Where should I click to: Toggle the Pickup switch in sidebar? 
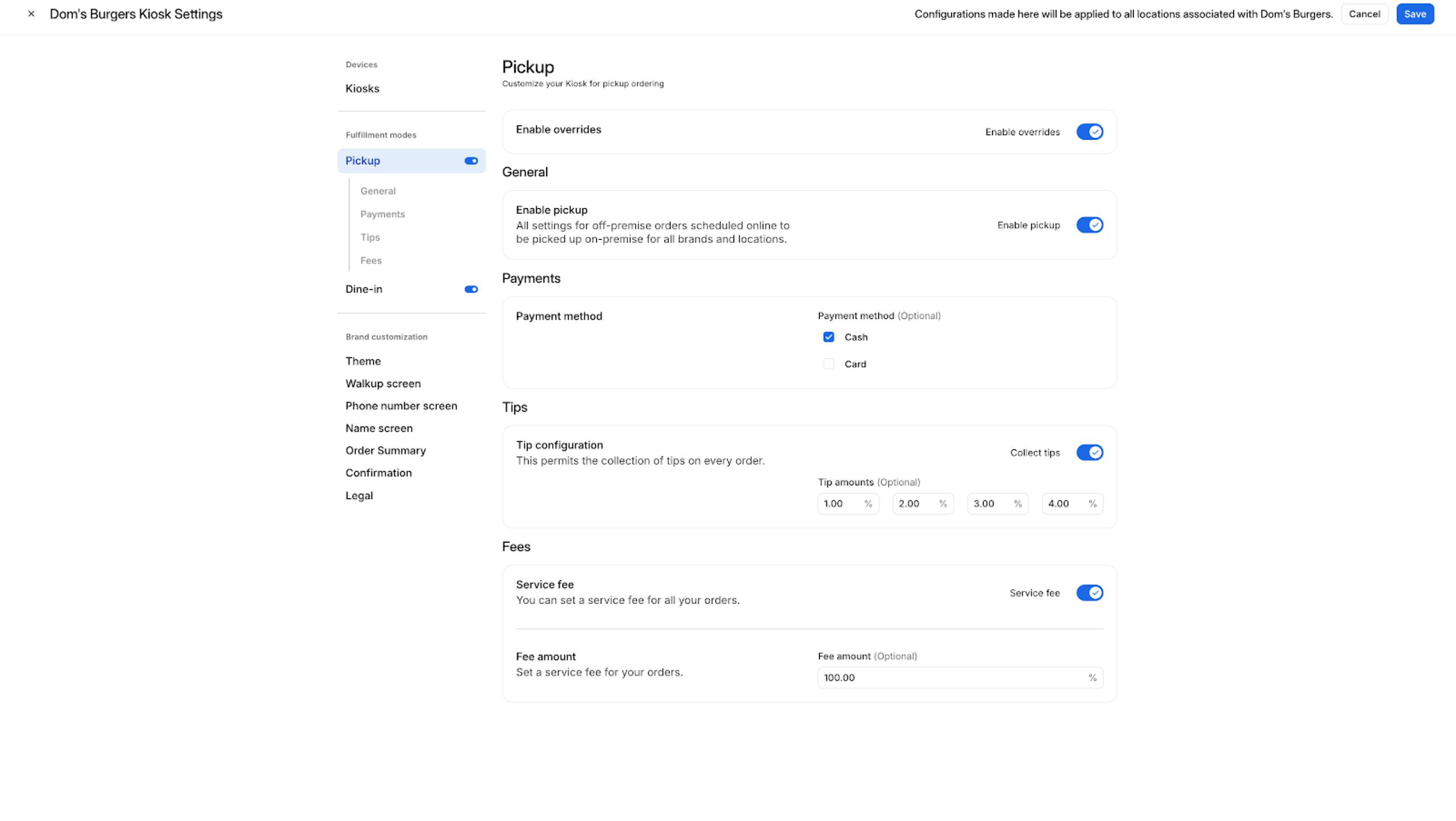click(x=471, y=161)
